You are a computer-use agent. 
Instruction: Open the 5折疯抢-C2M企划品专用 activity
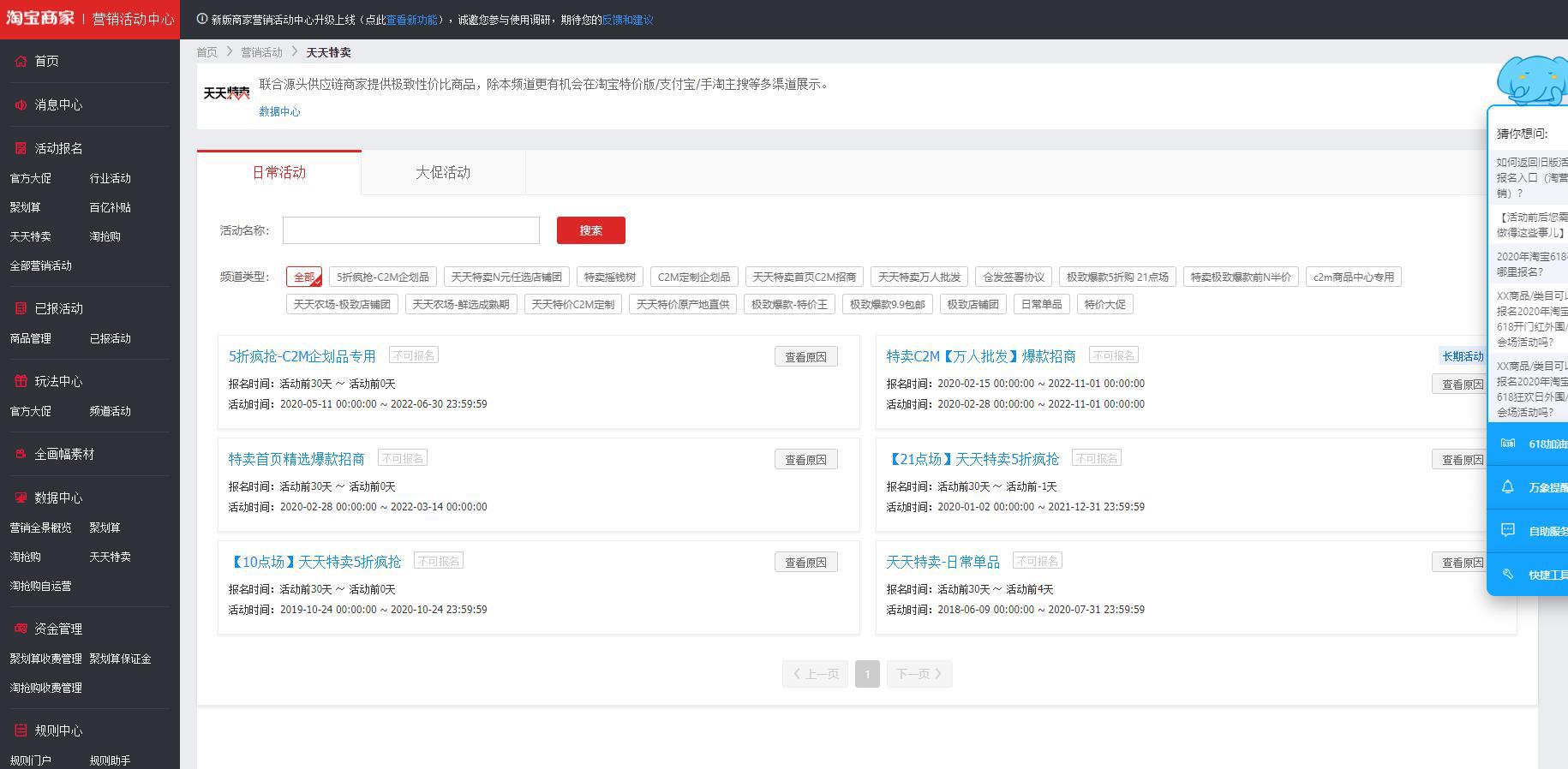[x=302, y=356]
